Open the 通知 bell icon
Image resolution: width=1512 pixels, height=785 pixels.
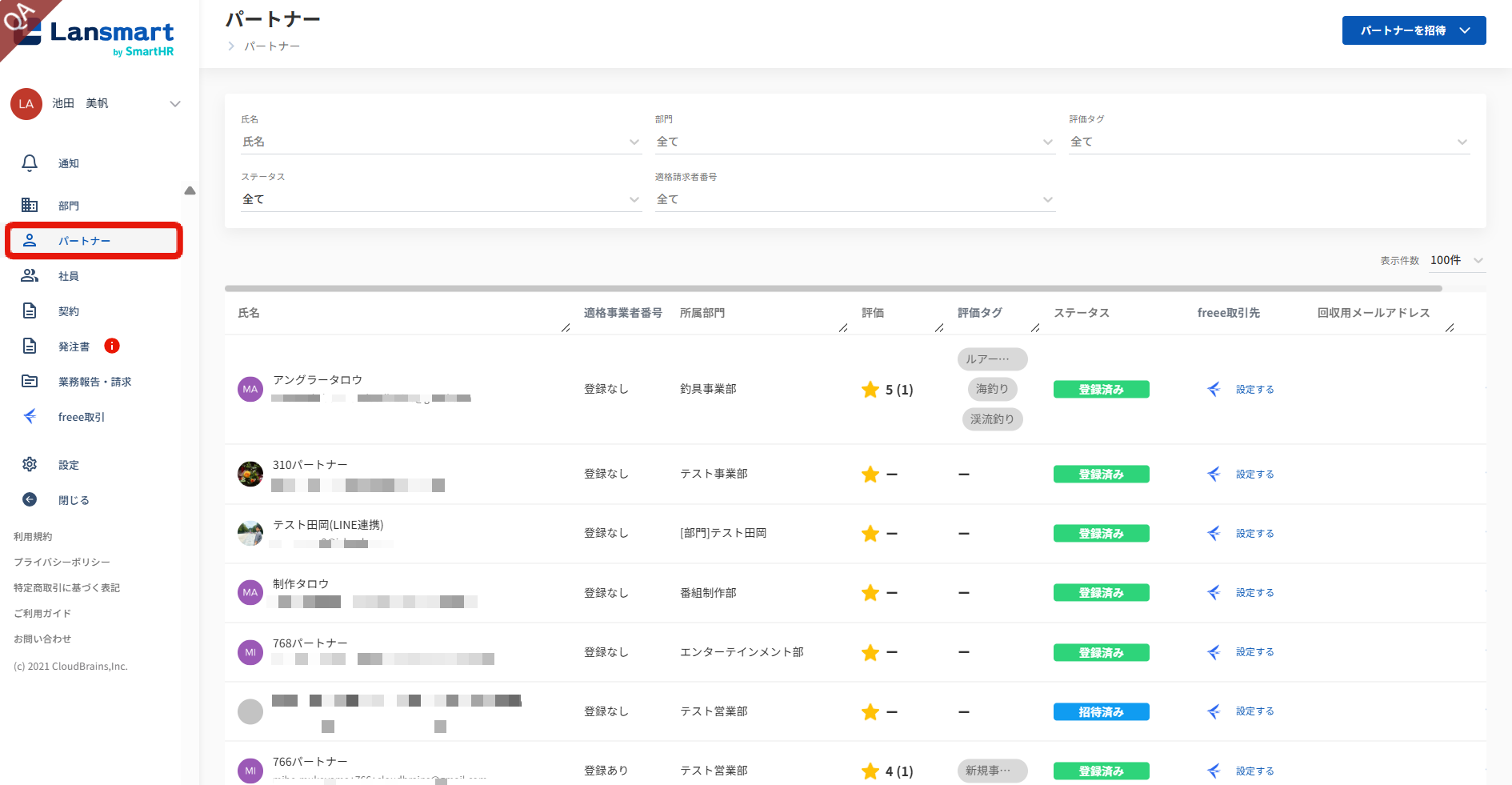[x=30, y=163]
